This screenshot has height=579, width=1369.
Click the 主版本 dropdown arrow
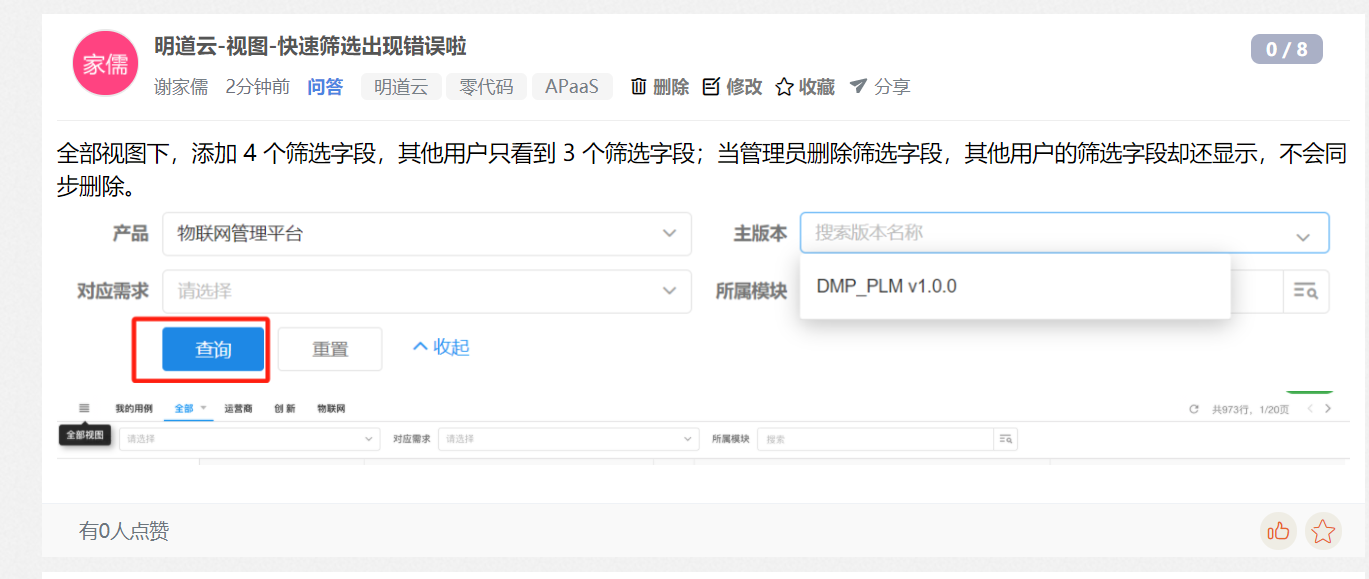point(1303,236)
